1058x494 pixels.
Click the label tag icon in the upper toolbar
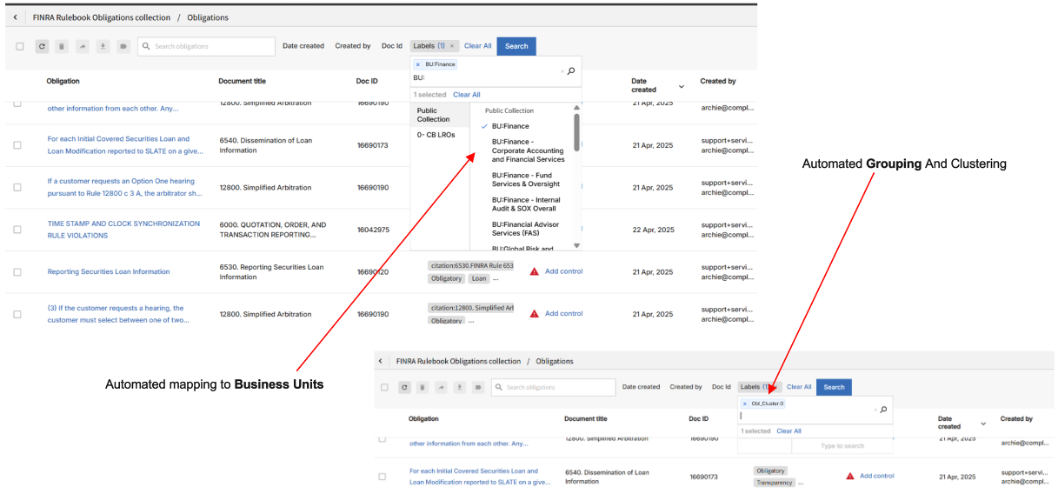[x=123, y=47]
